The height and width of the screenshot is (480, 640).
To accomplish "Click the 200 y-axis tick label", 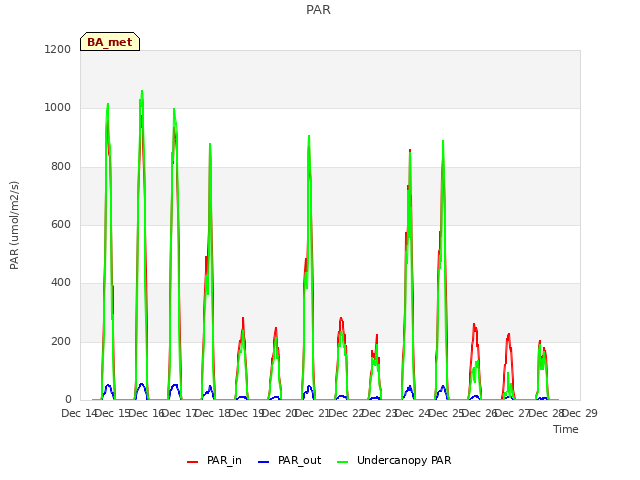I will click(61, 341).
